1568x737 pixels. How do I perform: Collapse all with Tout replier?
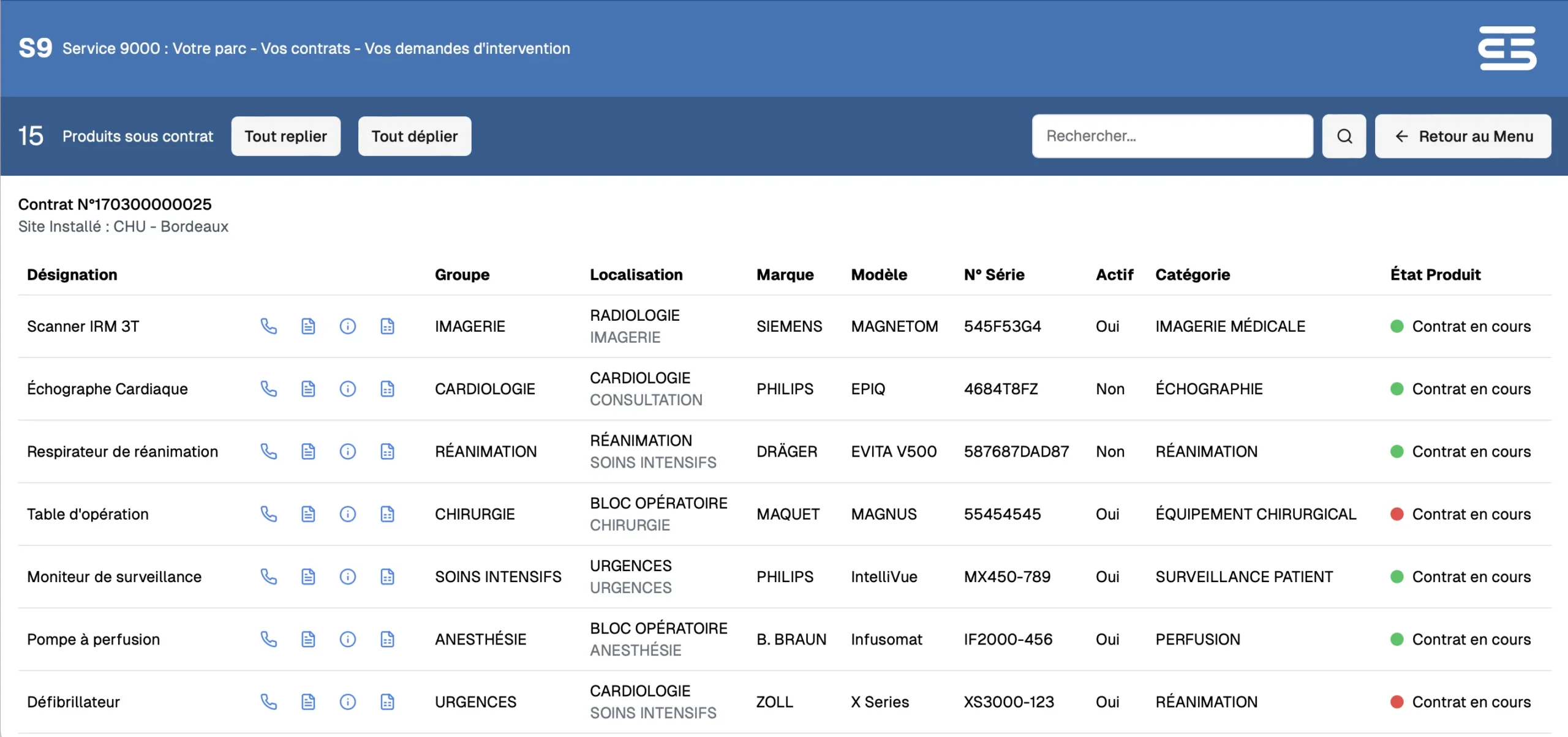pos(285,136)
